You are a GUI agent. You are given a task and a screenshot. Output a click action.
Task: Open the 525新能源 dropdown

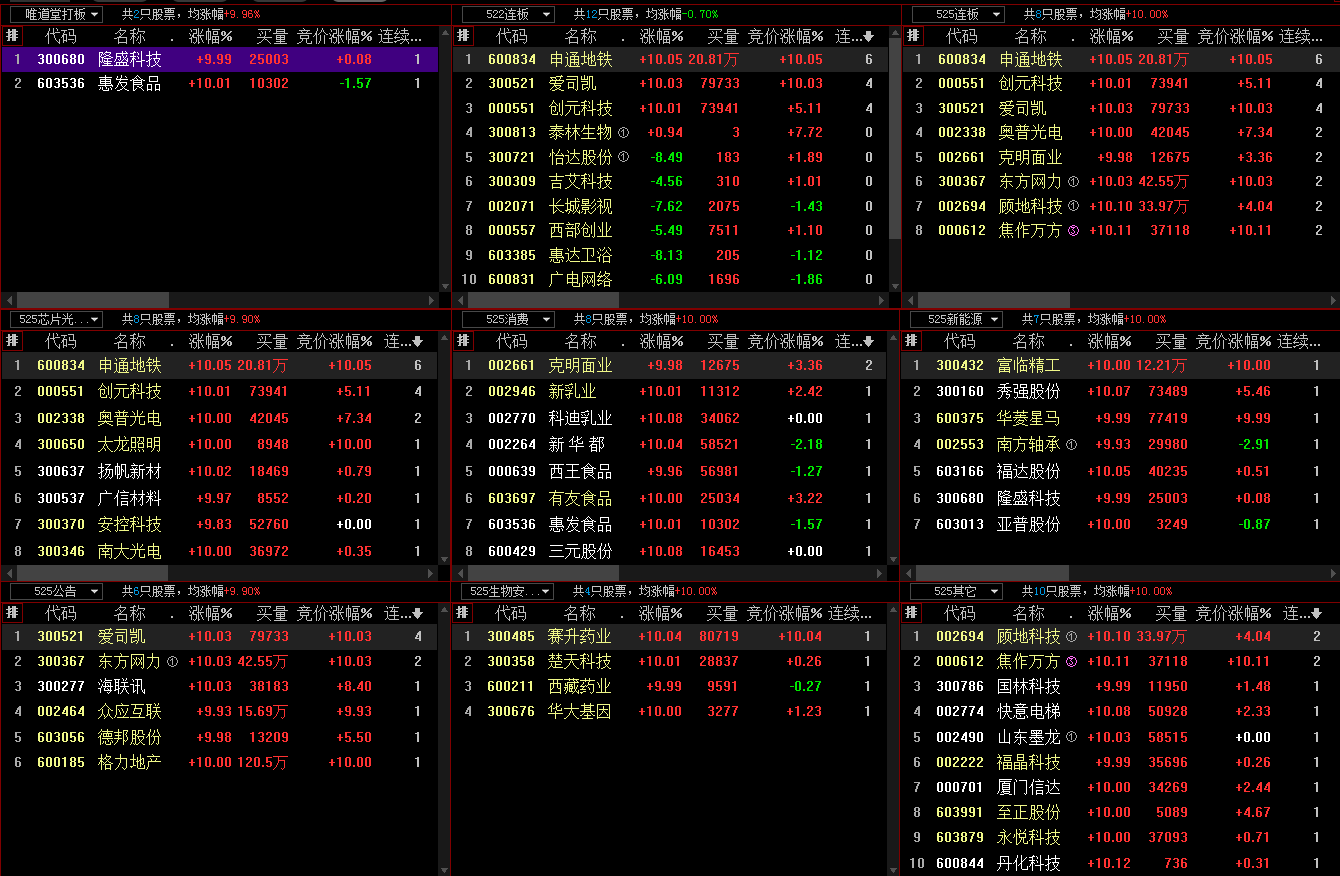click(x=997, y=319)
